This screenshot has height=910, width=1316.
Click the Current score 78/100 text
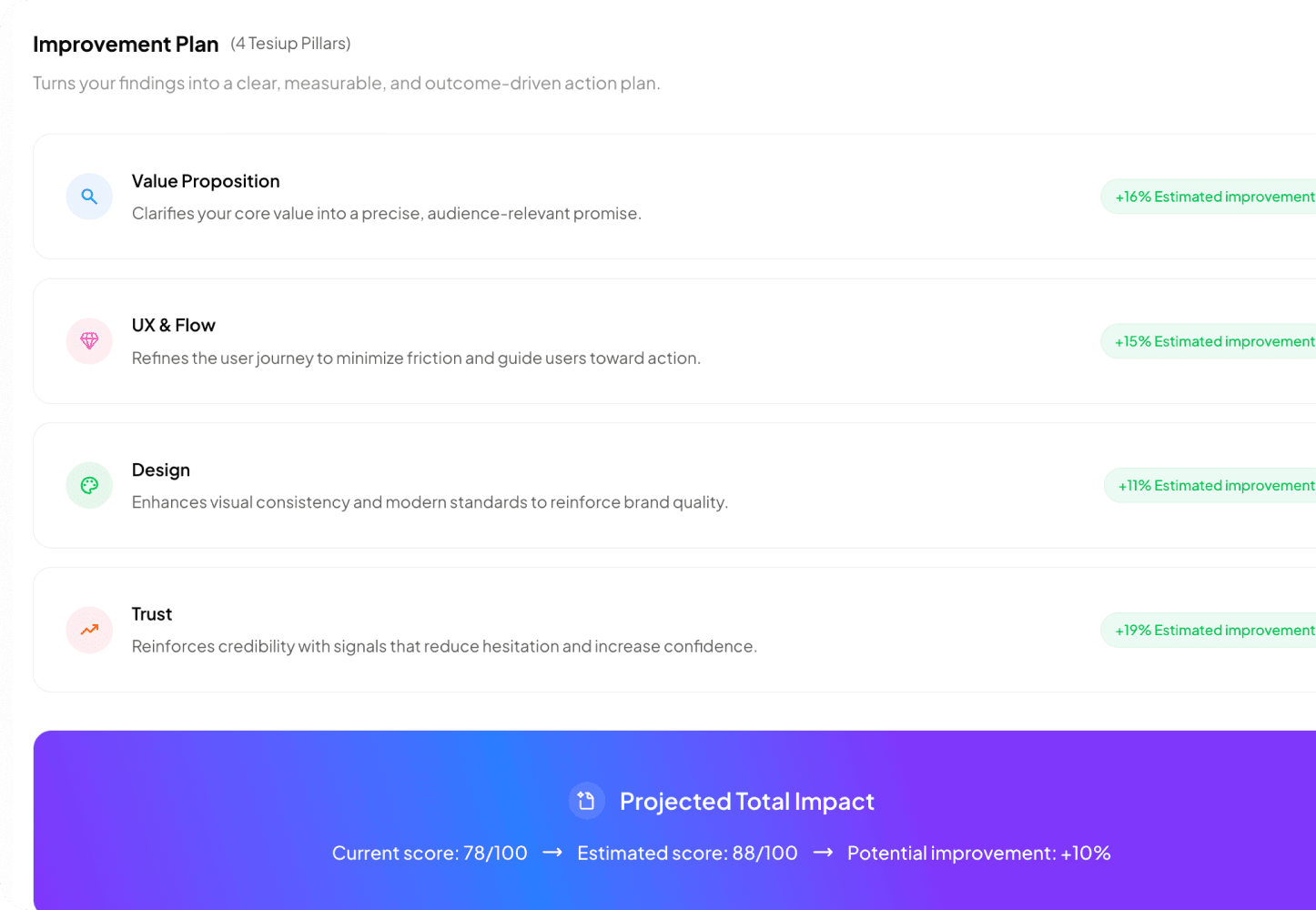coord(430,853)
